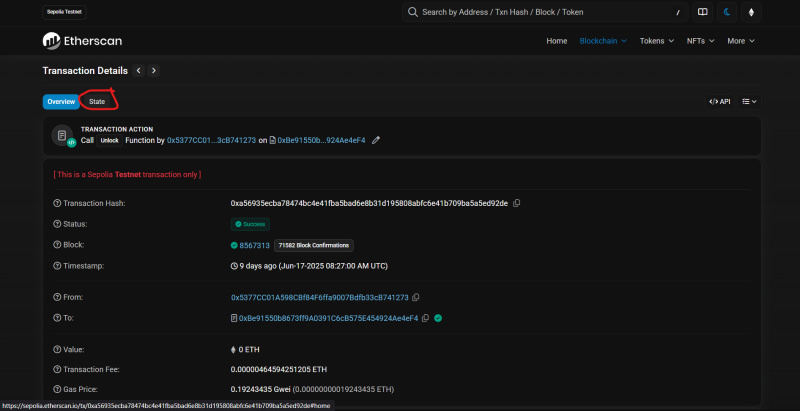Click the To help icon
This screenshot has width=800, height=411.
(57, 318)
